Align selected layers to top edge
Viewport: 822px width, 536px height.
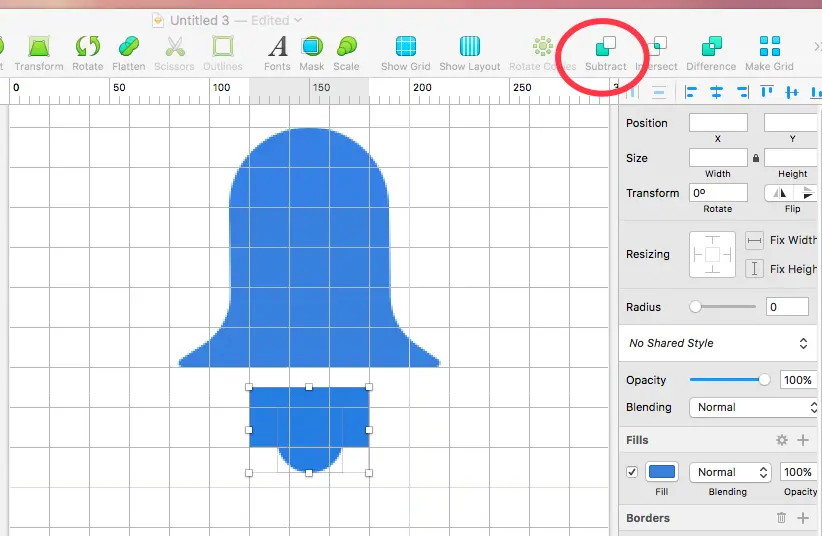point(767,92)
